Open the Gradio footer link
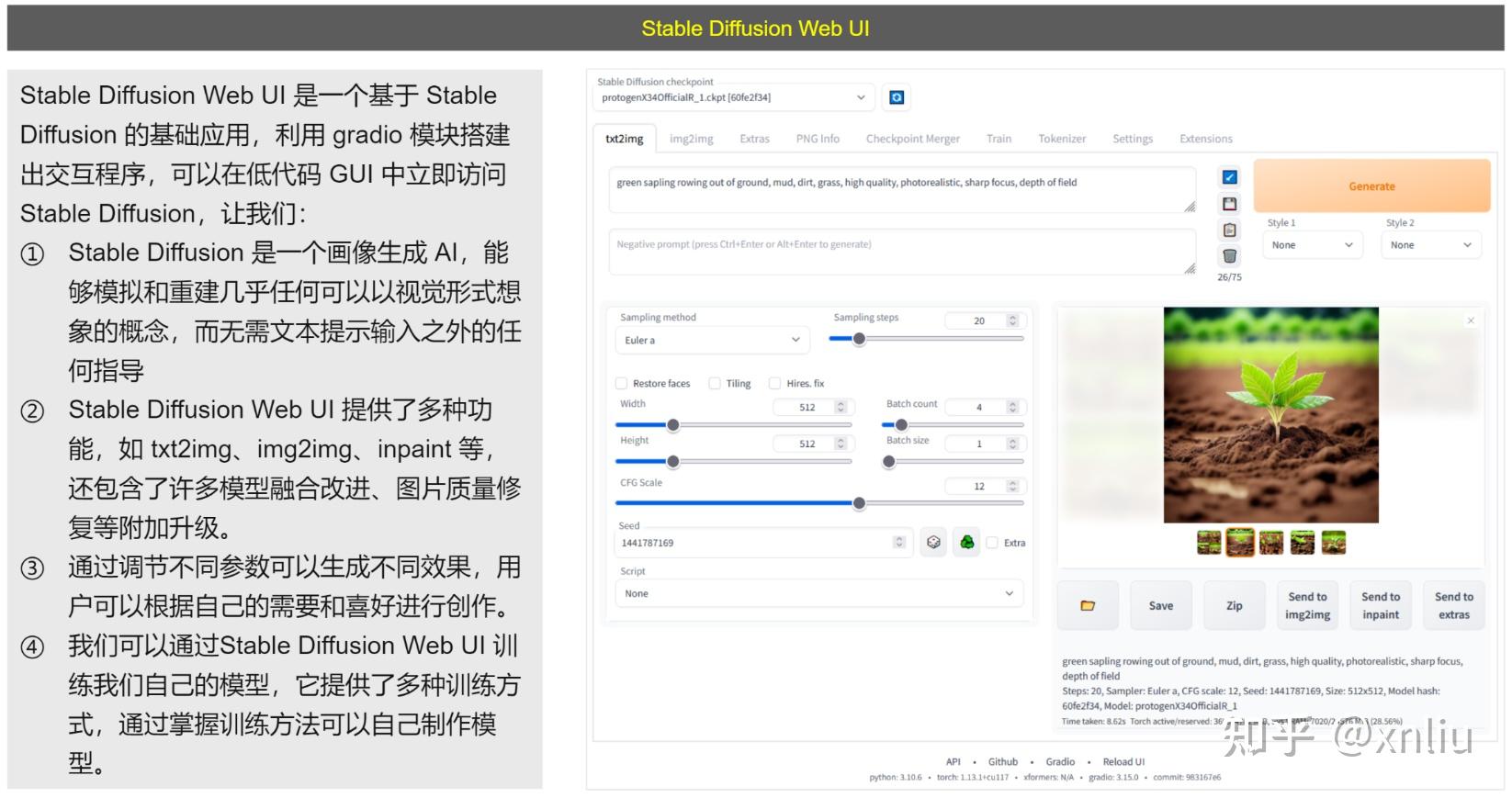 (x=1060, y=762)
